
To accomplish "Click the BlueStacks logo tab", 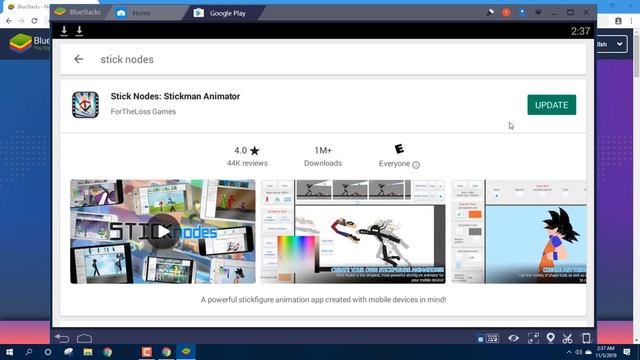I will click(78, 12).
